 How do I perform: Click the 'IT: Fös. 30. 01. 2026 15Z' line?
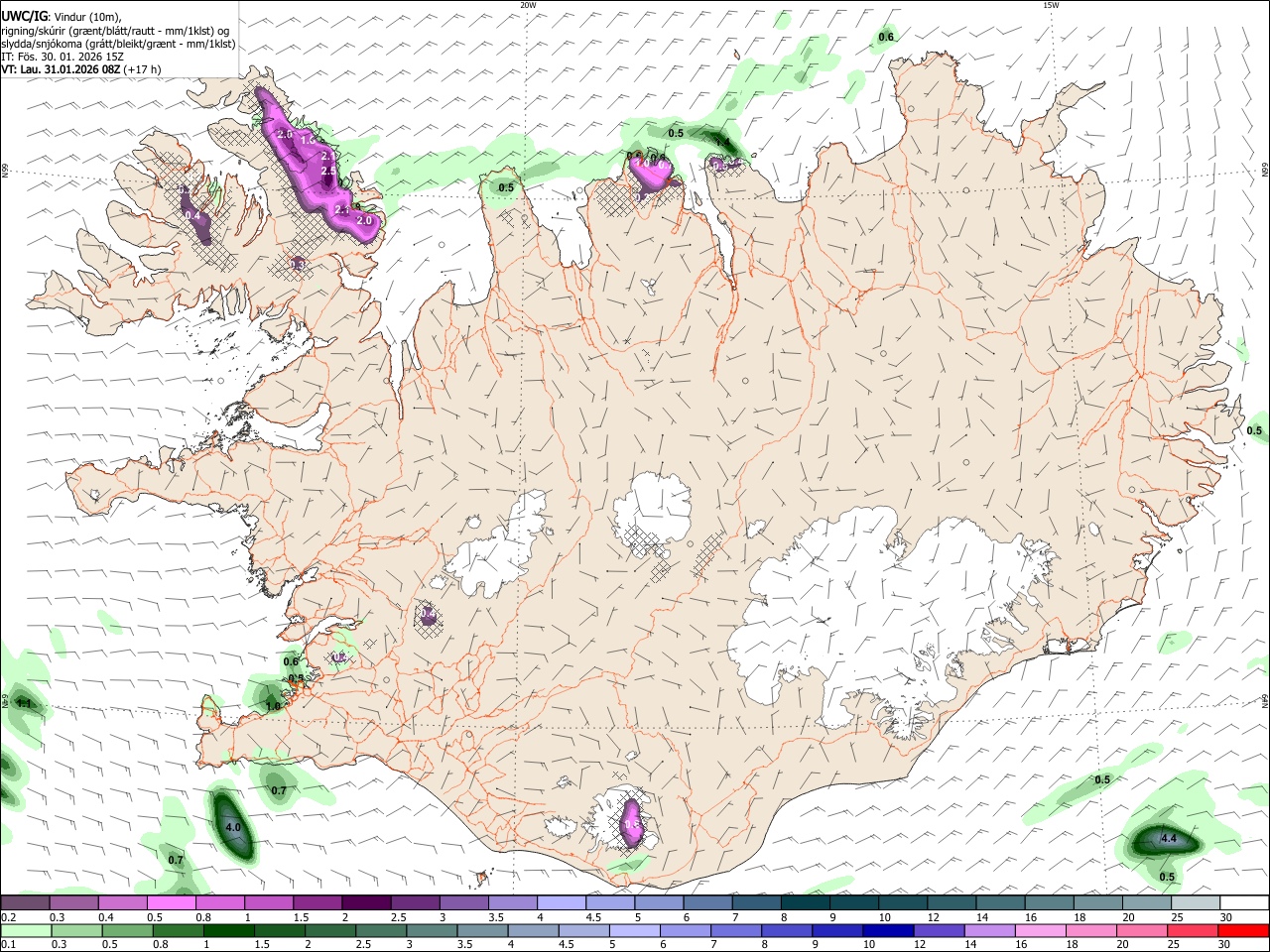click(x=63, y=57)
